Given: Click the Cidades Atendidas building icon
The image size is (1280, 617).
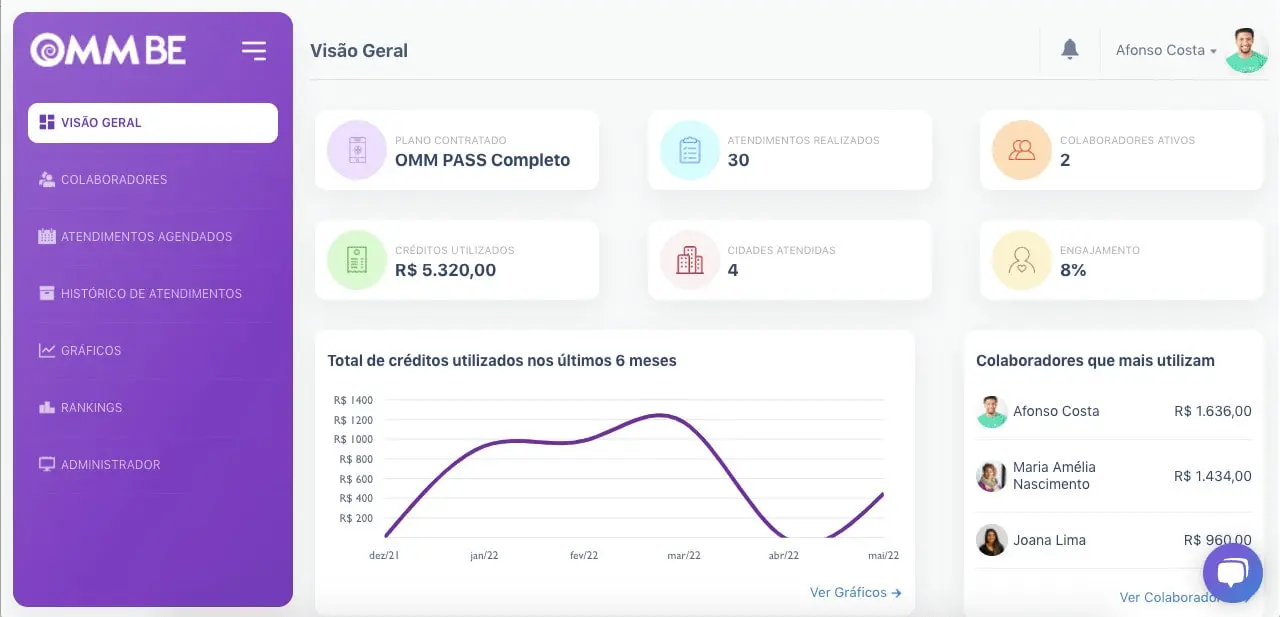Looking at the screenshot, I should tap(689, 260).
